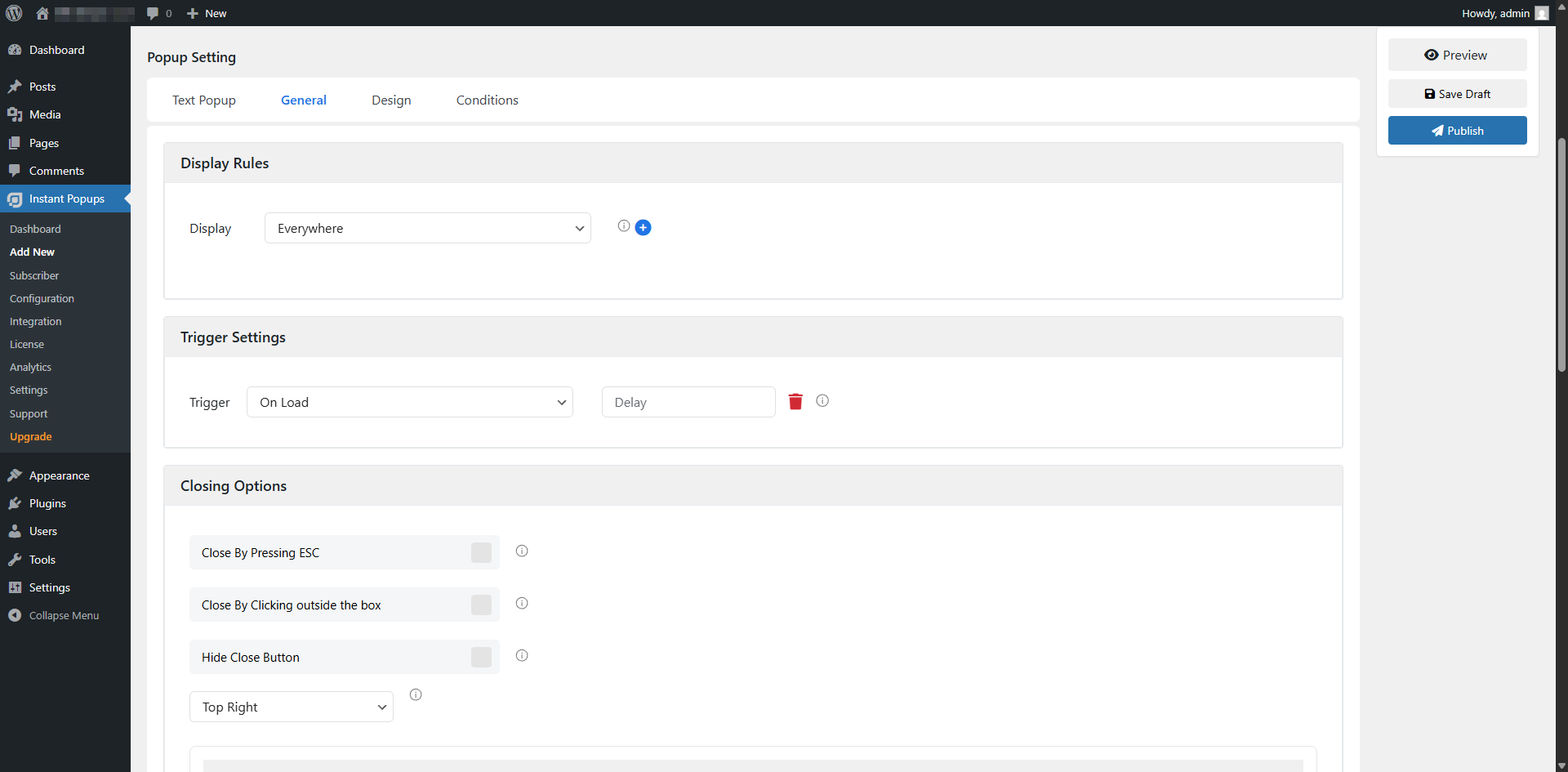
Task: Open the Configuration submenu item
Action: [42, 299]
